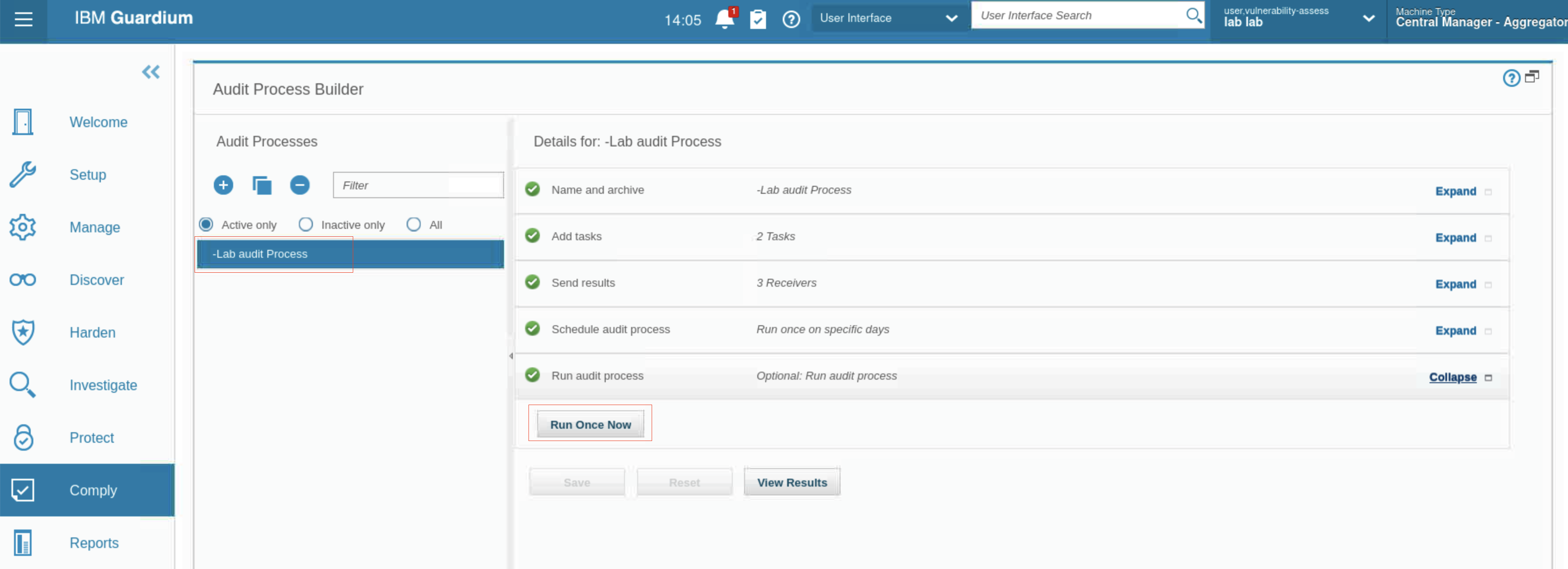
Task: Click the audit process Filter field
Action: coord(418,185)
